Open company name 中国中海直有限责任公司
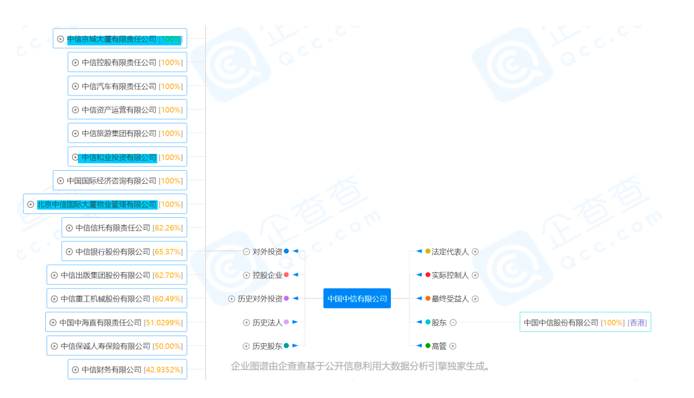Image resolution: width=694 pixels, height=398 pixels. point(100,322)
